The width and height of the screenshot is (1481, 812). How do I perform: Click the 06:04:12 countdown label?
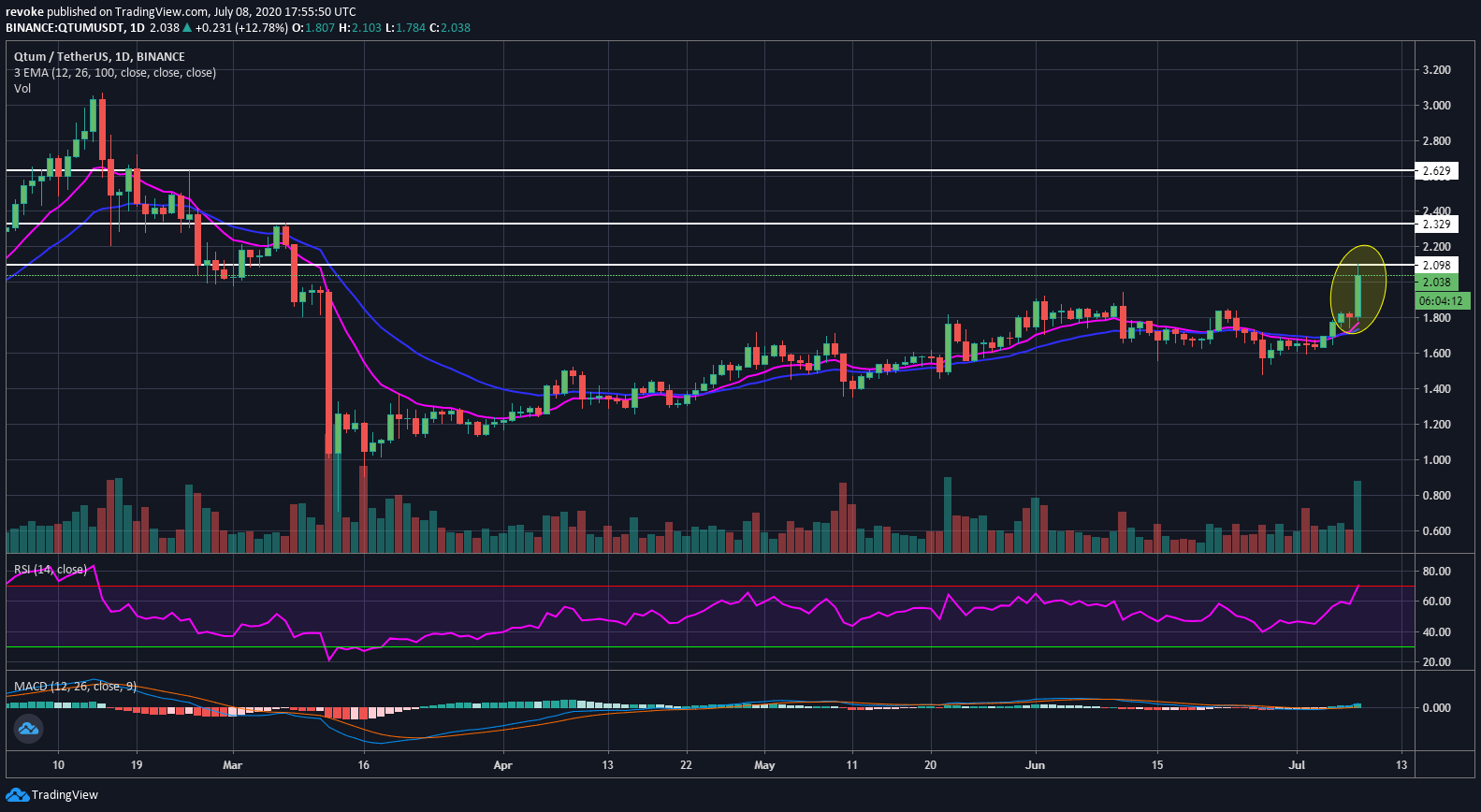(x=1442, y=301)
